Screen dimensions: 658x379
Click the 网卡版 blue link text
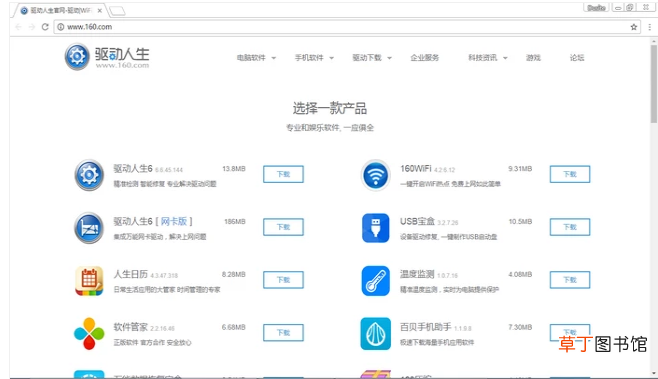tap(174, 222)
